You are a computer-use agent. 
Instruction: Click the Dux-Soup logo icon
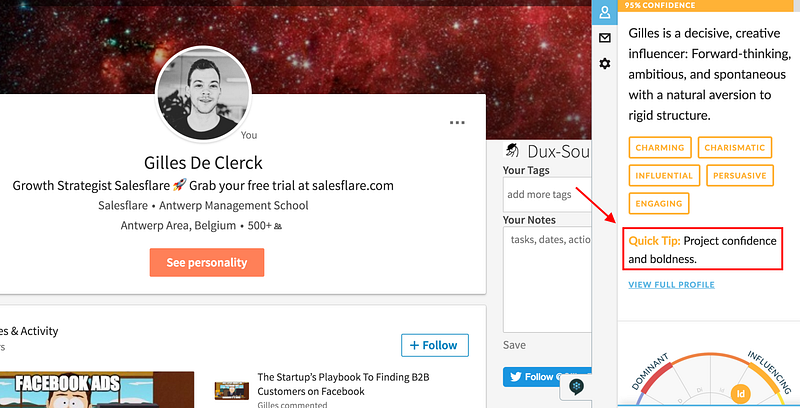click(x=512, y=150)
